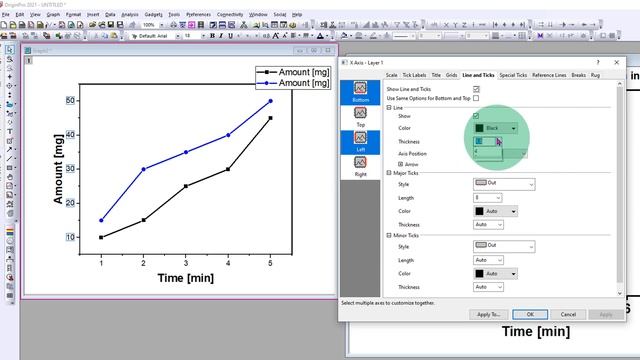
Task: Select the Top axis icon
Action: tap(360, 117)
